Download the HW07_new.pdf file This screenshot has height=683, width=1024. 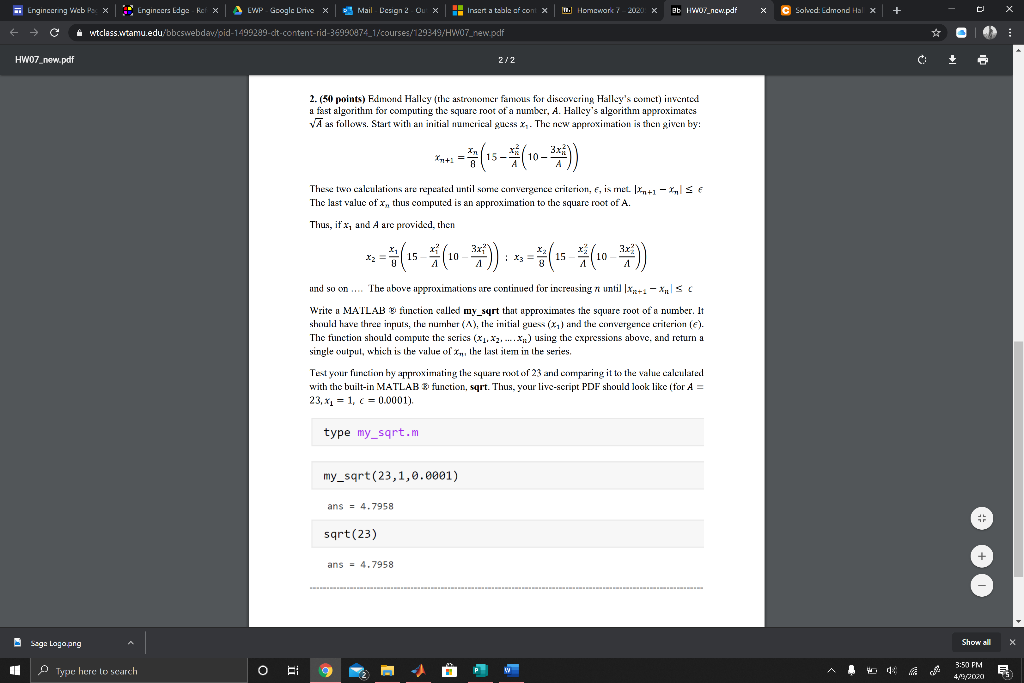point(952,60)
